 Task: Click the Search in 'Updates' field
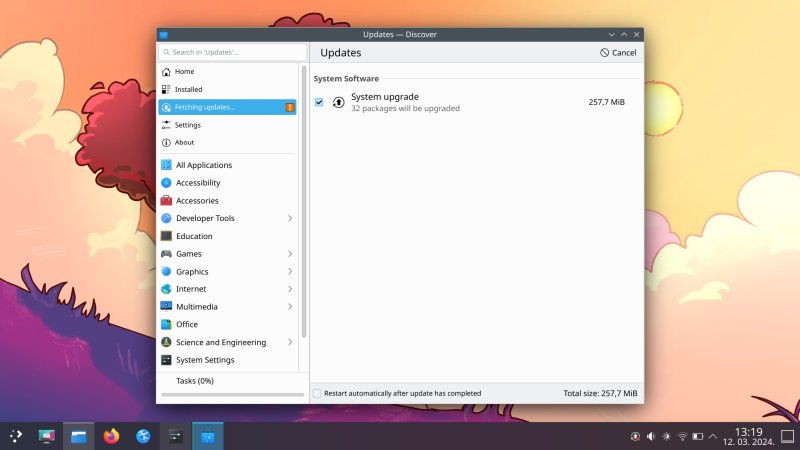pyautogui.click(x=233, y=52)
